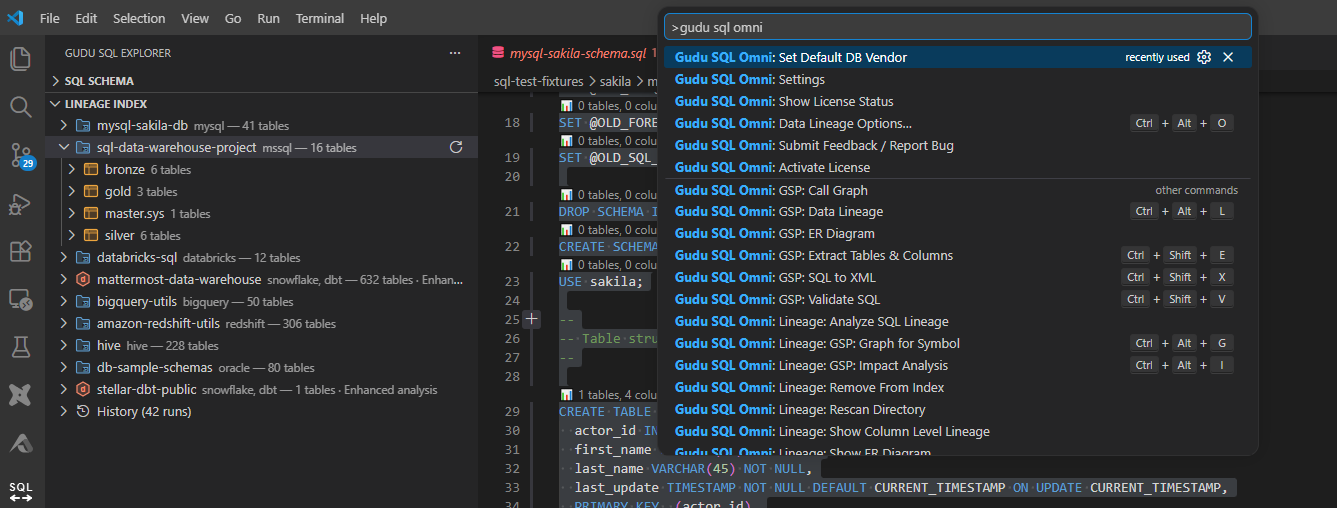Select the db-sample-schemas tree row
The image size is (1337, 508).
261,367
